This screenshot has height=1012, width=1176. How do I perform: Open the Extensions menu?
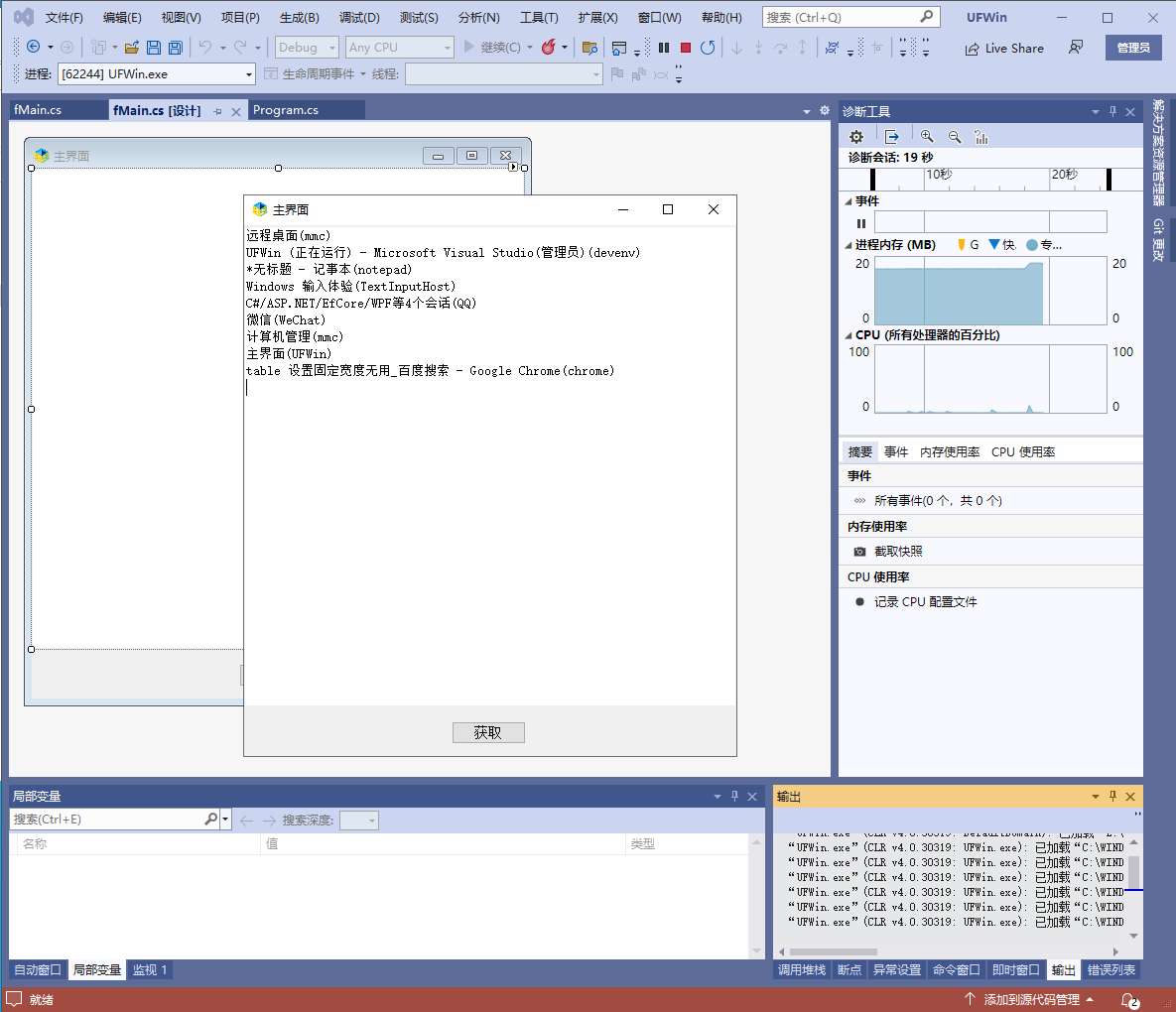click(x=597, y=17)
